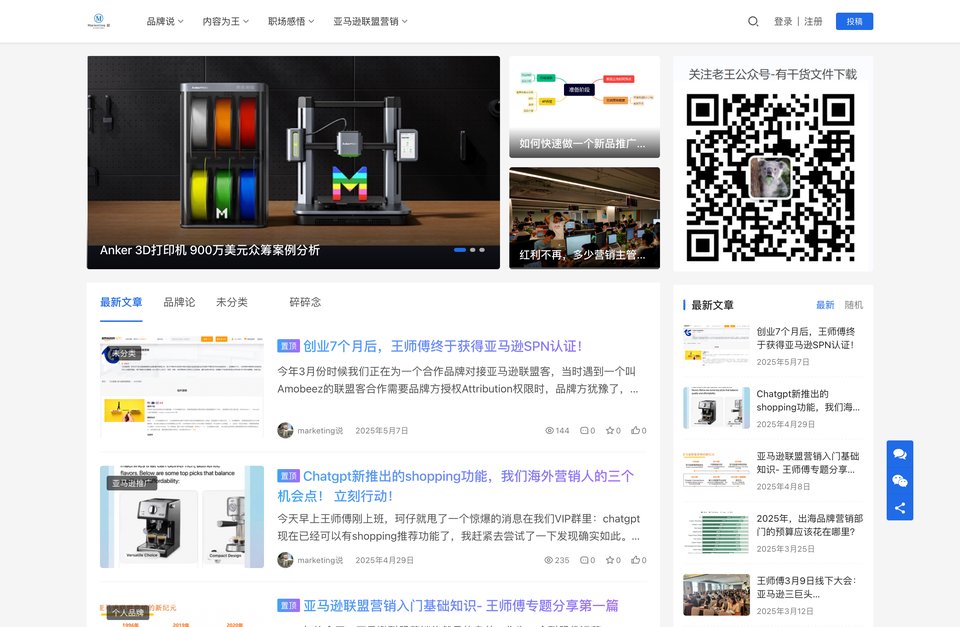The image size is (960, 627).
Task: Click the 登录 link
Action: coord(783,21)
